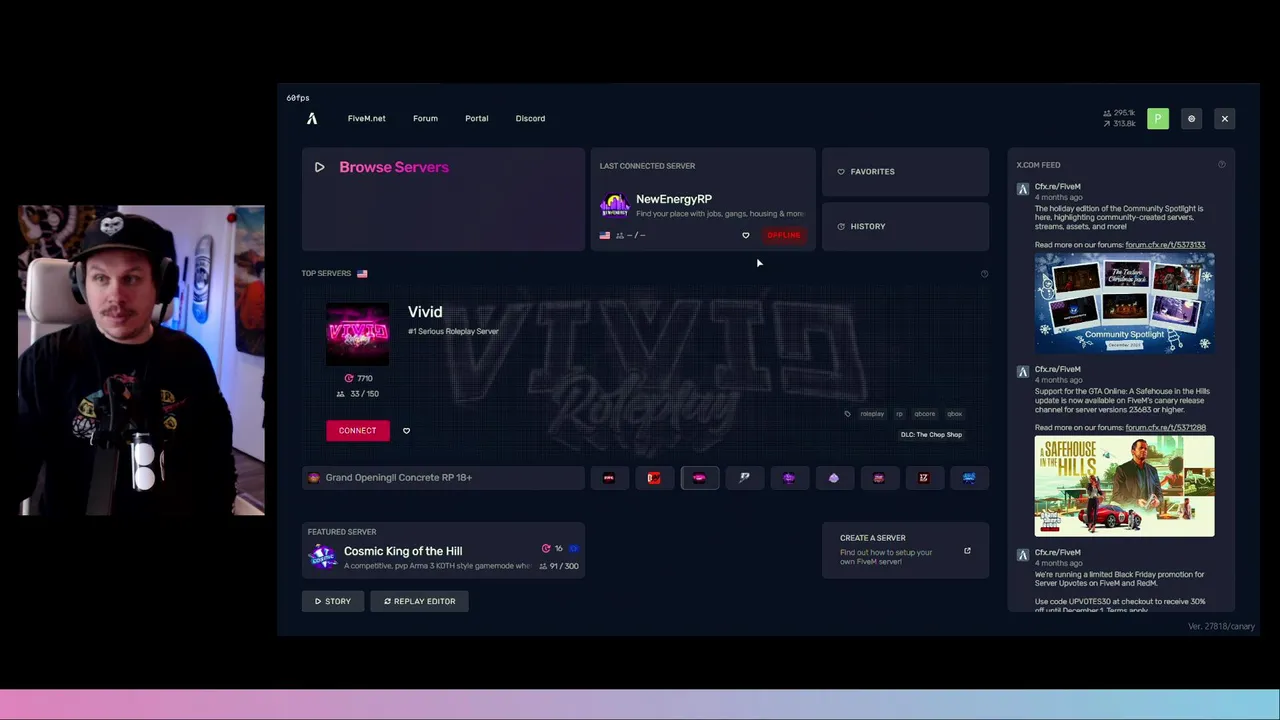Open forum.cfx.re/t/5371288 link
Image resolution: width=1280 pixels, height=720 pixels.
[1165, 428]
